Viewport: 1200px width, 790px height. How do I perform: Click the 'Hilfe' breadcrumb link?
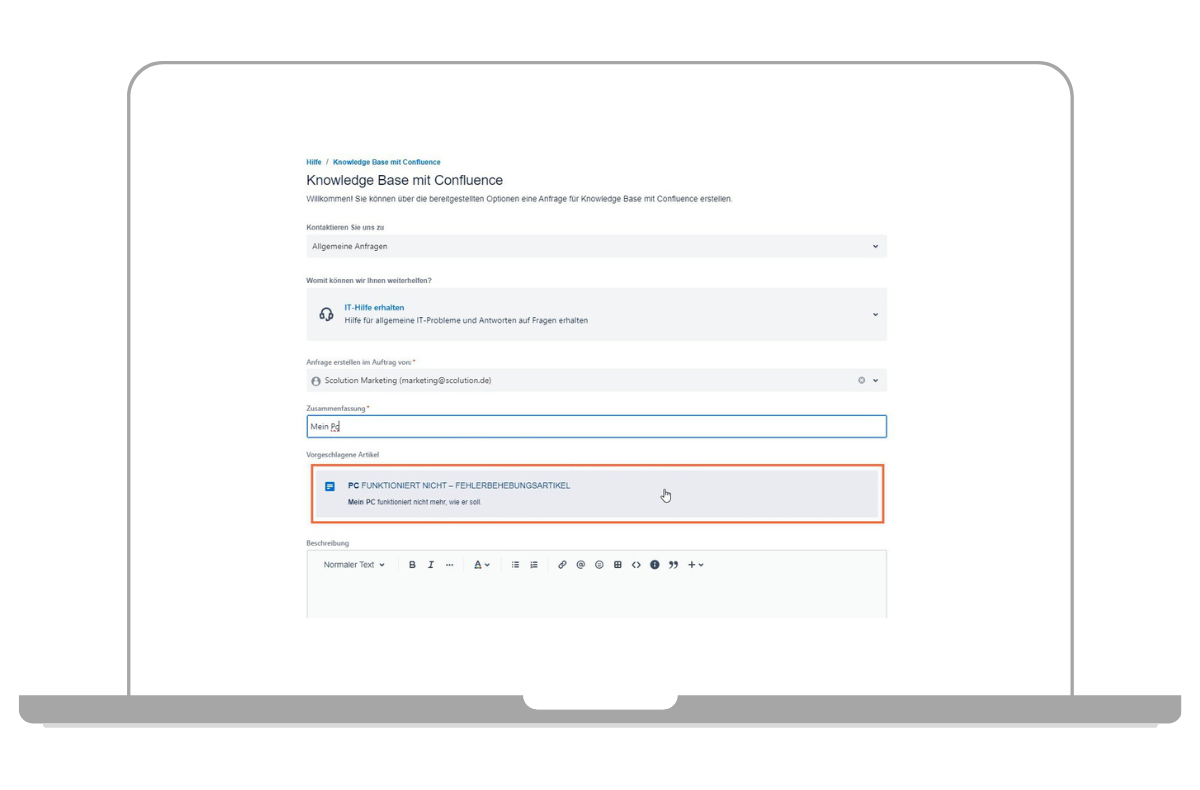314,162
